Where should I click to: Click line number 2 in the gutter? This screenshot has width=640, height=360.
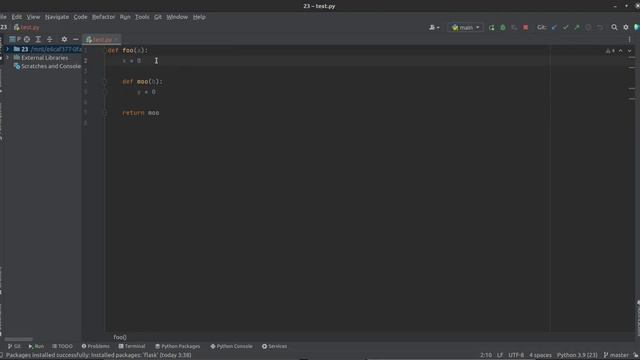tap(85, 61)
